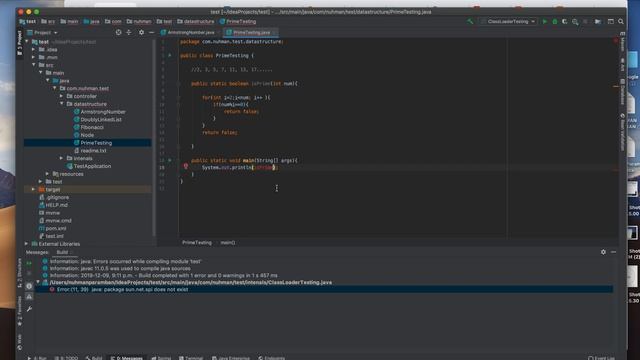The height and width of the screenshot is (360, 640).
Task: Switch to ArmstrongNumber.java editor tab
Action: tap(188, 32)
